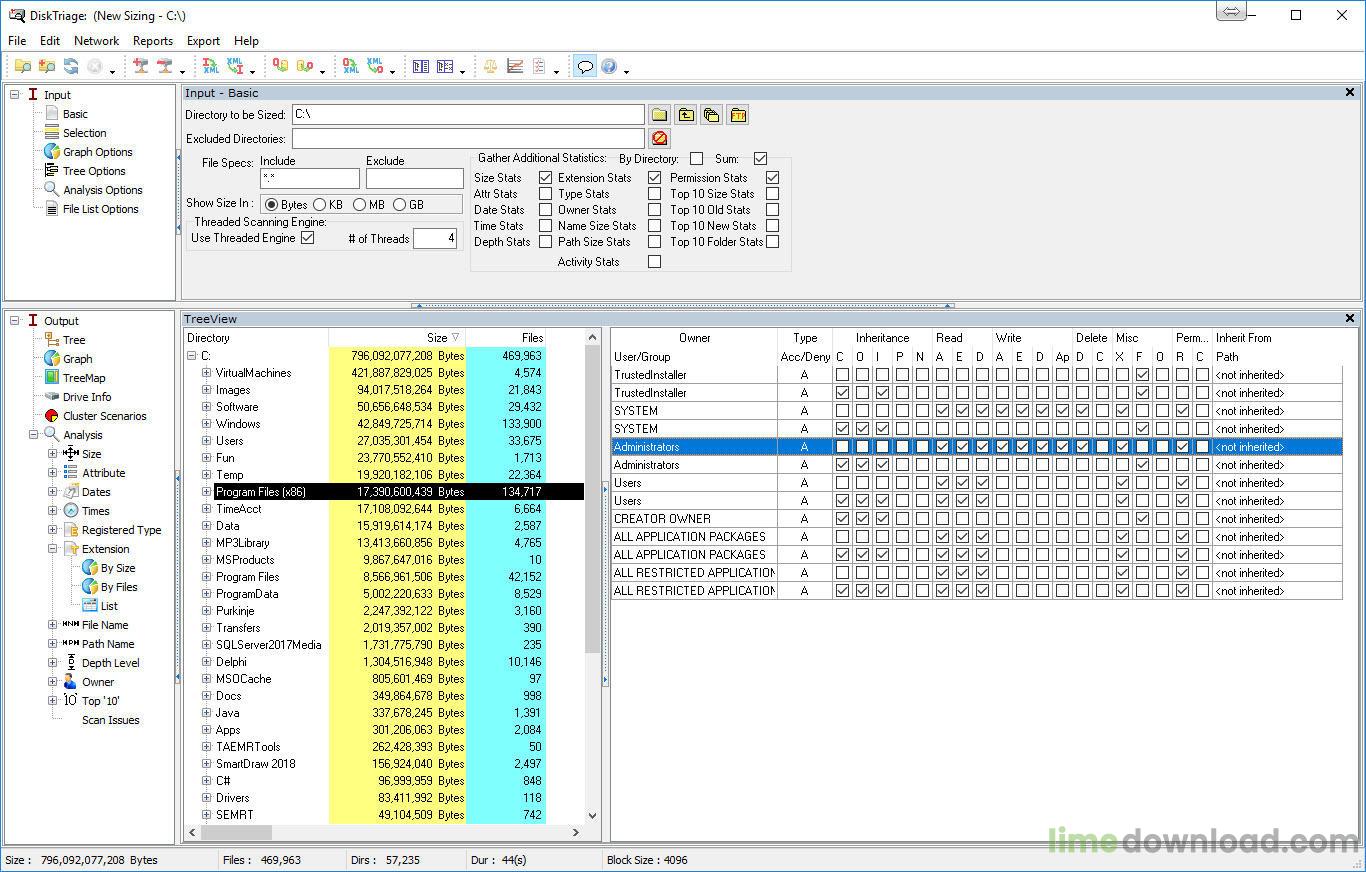Click the help question mark toolbar icon
The width and height of the screenshot is (1366, 872).
(x=609, y=67)
